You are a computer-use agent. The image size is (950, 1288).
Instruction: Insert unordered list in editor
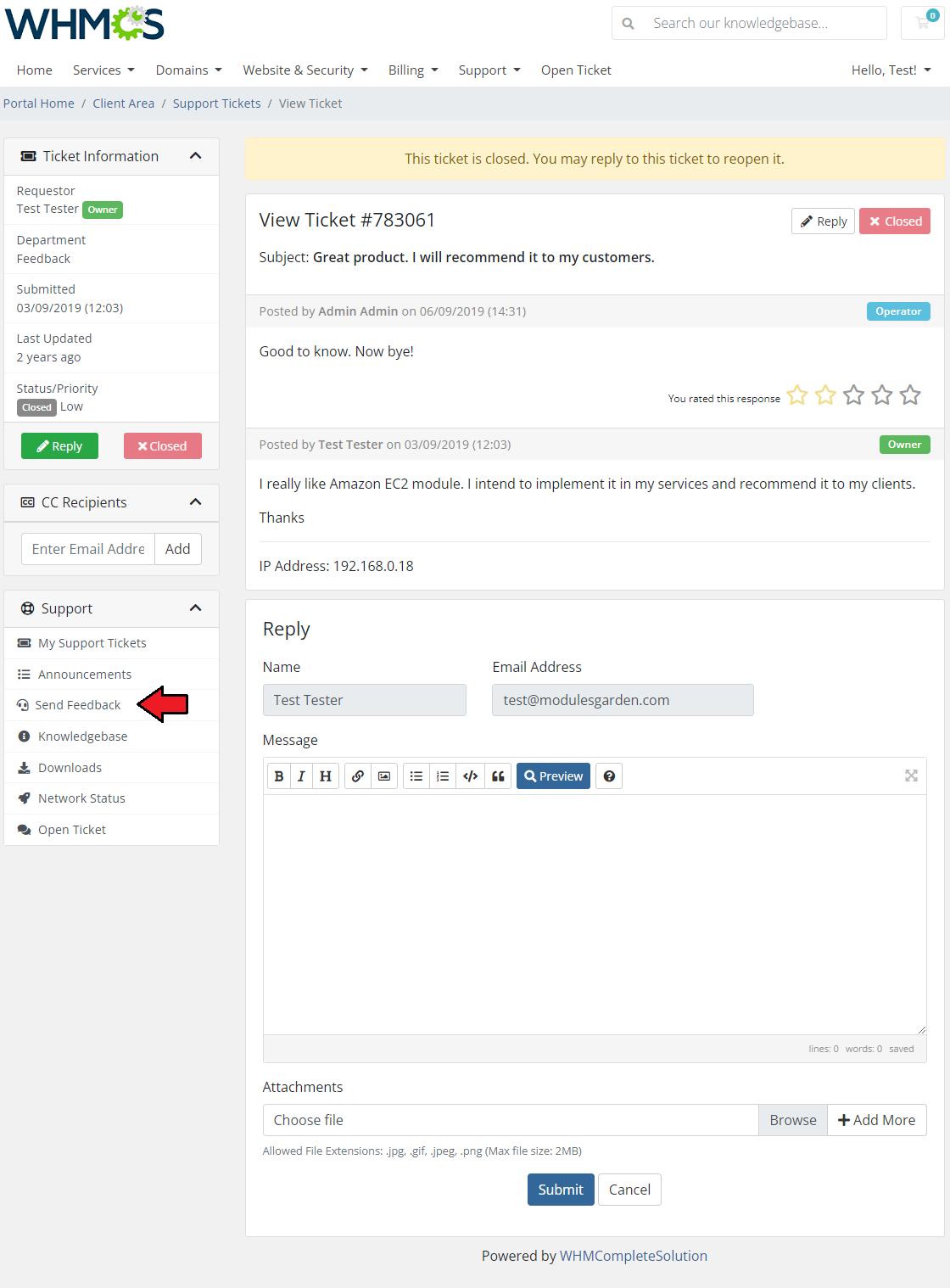point(416,776)
